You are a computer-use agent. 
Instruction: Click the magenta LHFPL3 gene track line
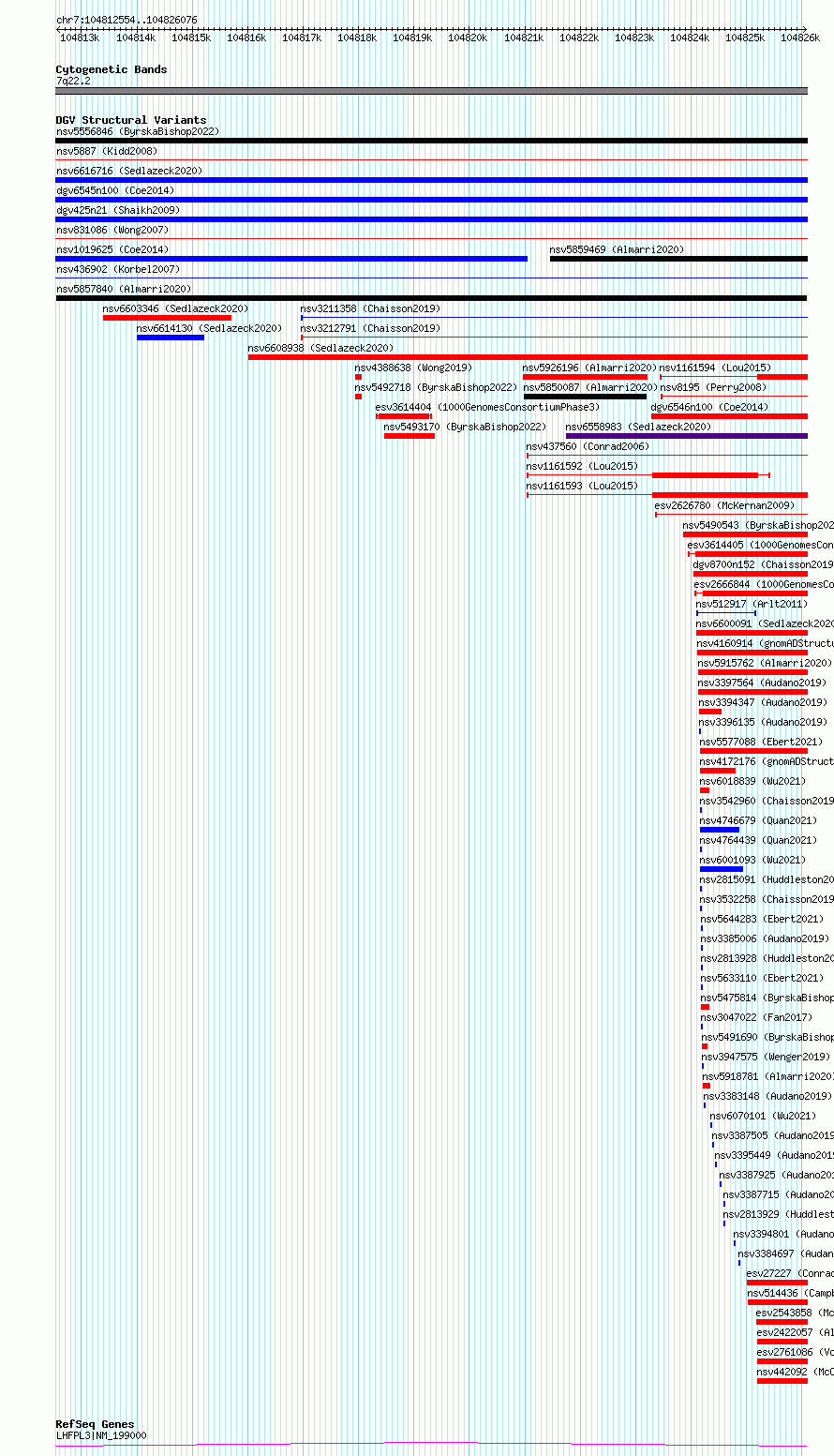(x=431, y=1445)
